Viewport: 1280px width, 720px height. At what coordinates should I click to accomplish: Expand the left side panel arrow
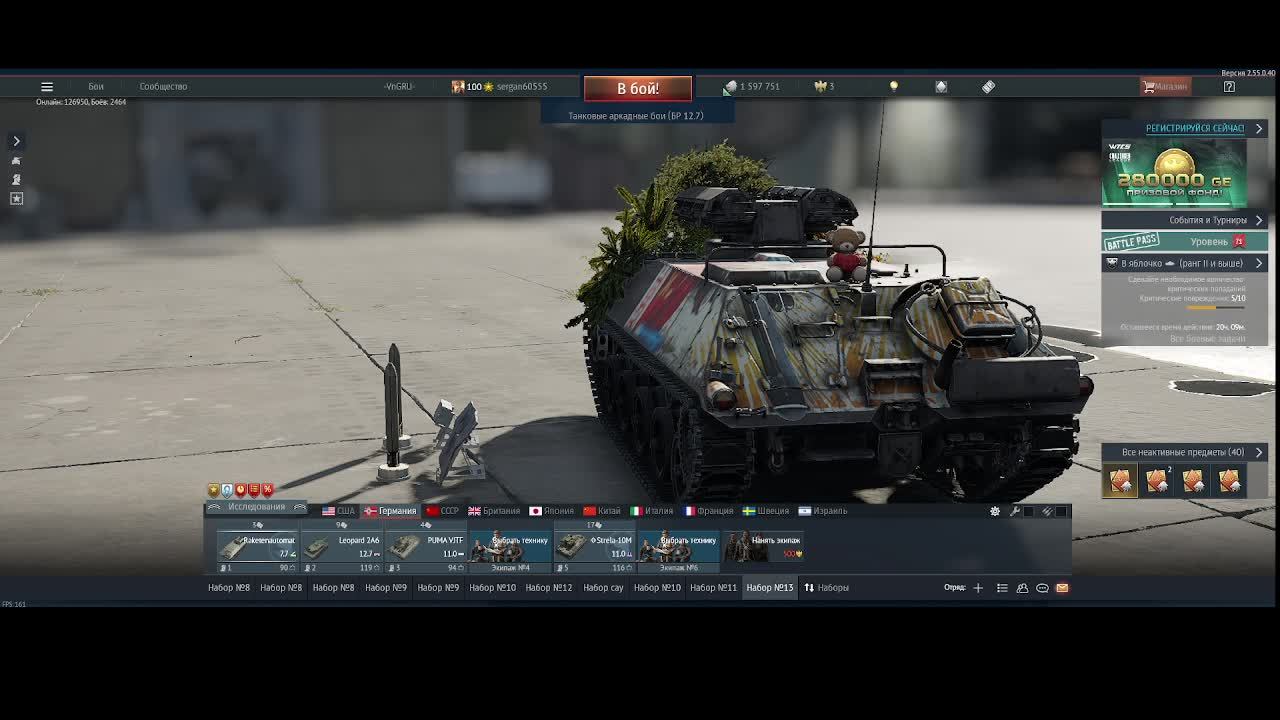16,141
